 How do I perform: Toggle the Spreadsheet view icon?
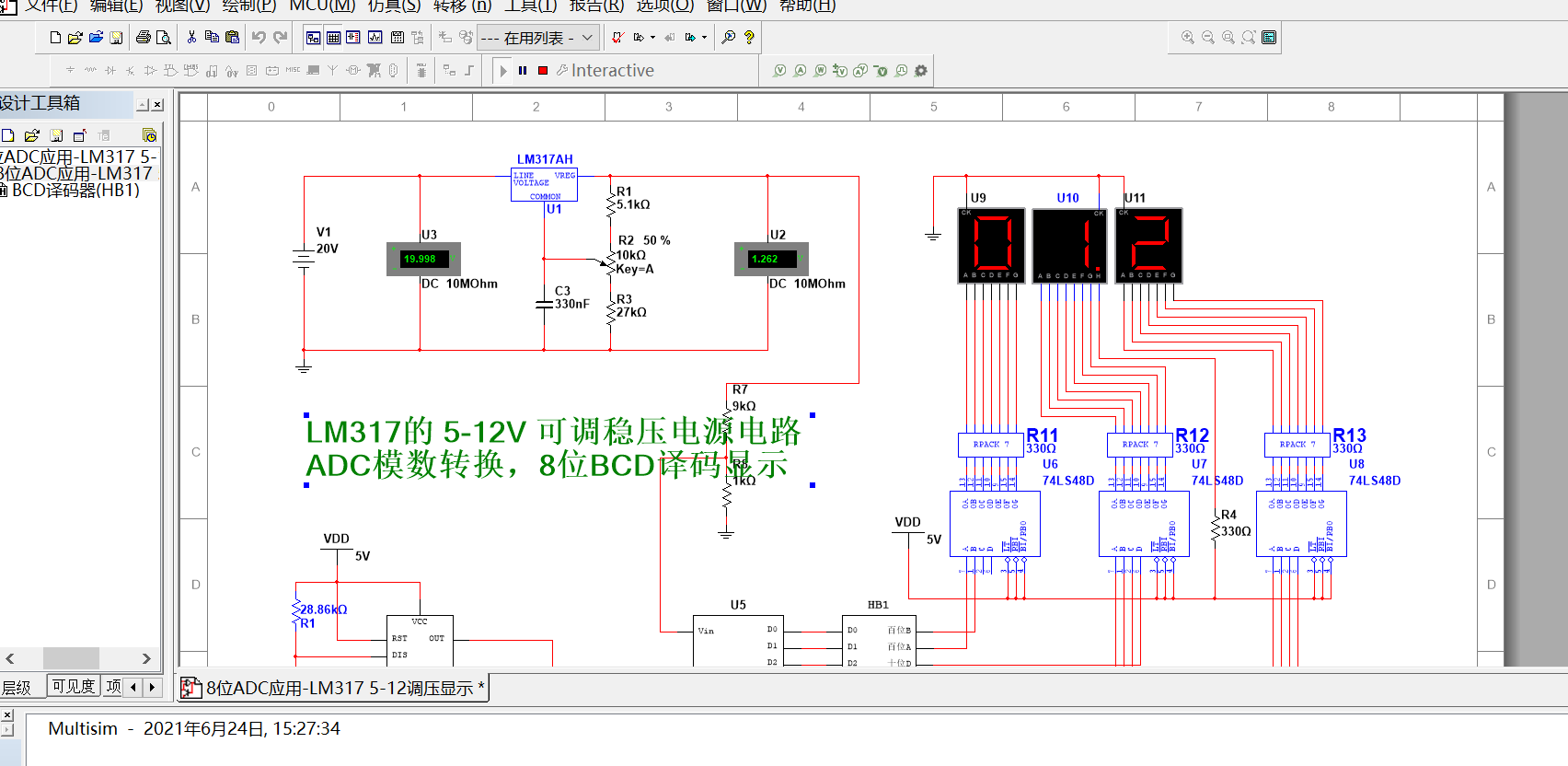(333, 38)
